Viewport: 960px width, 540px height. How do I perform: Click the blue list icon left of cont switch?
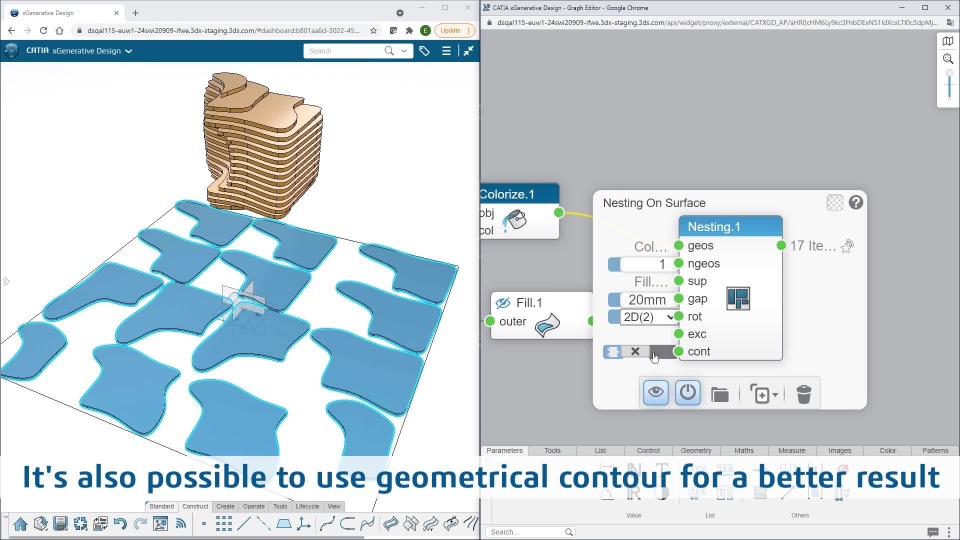tap(612, 351)
